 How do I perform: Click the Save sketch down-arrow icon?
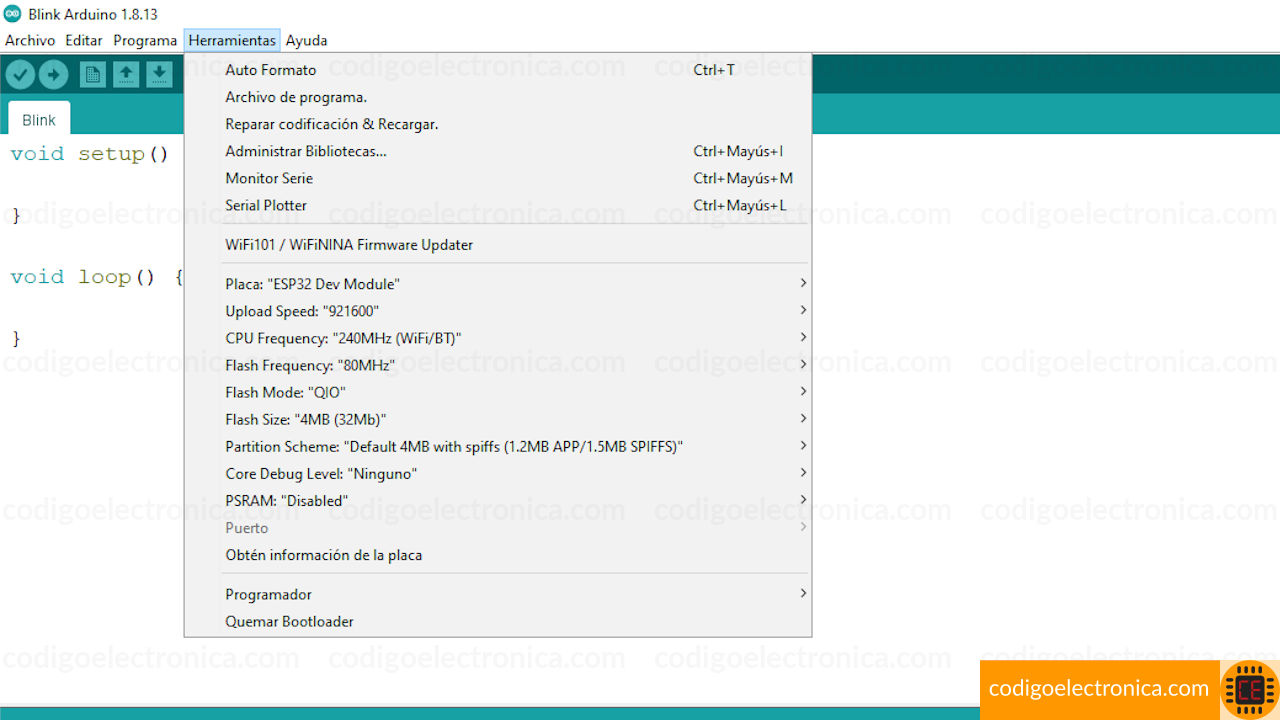click(159, 74)
